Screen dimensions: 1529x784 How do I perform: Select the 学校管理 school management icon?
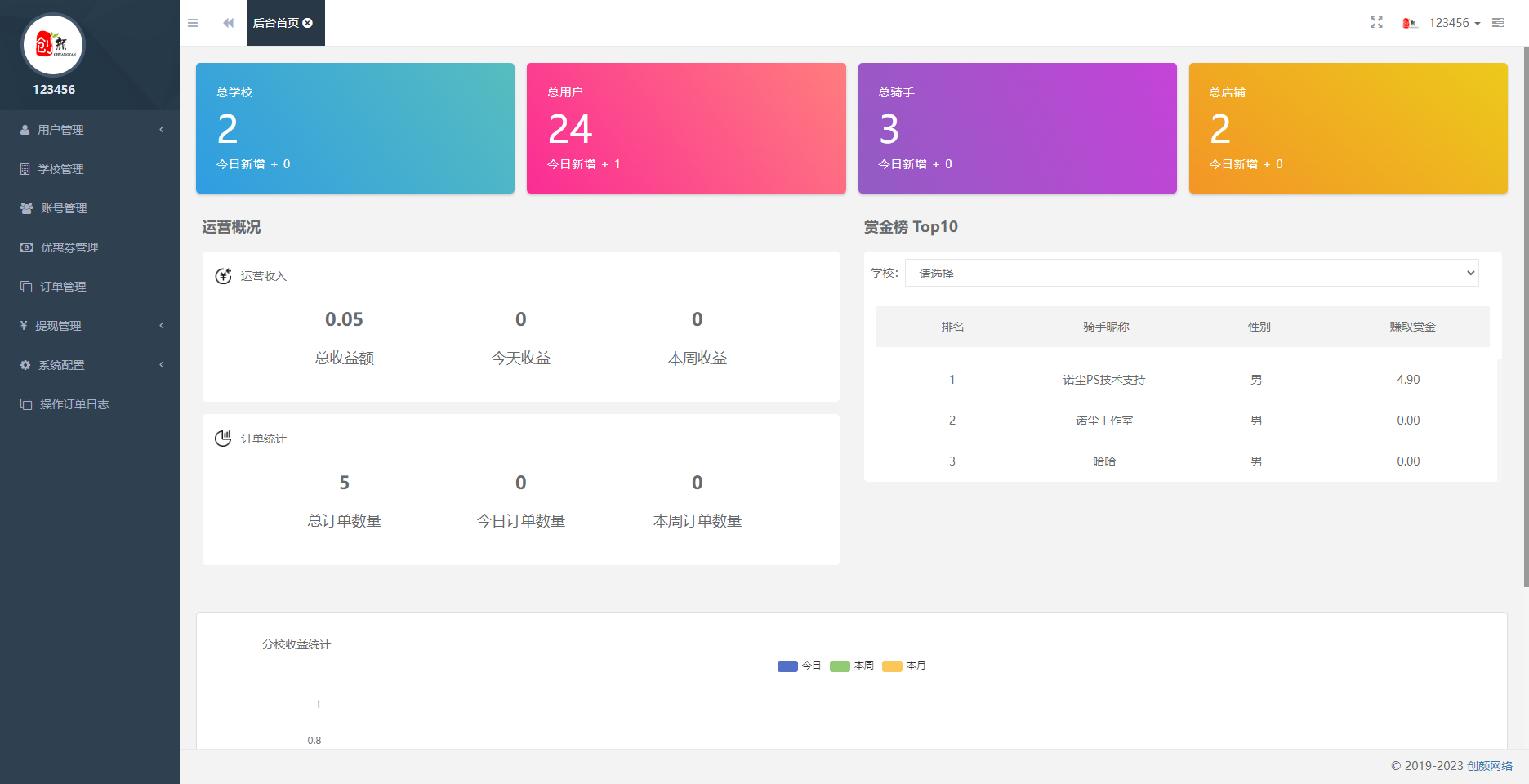(x=25, y=169)
